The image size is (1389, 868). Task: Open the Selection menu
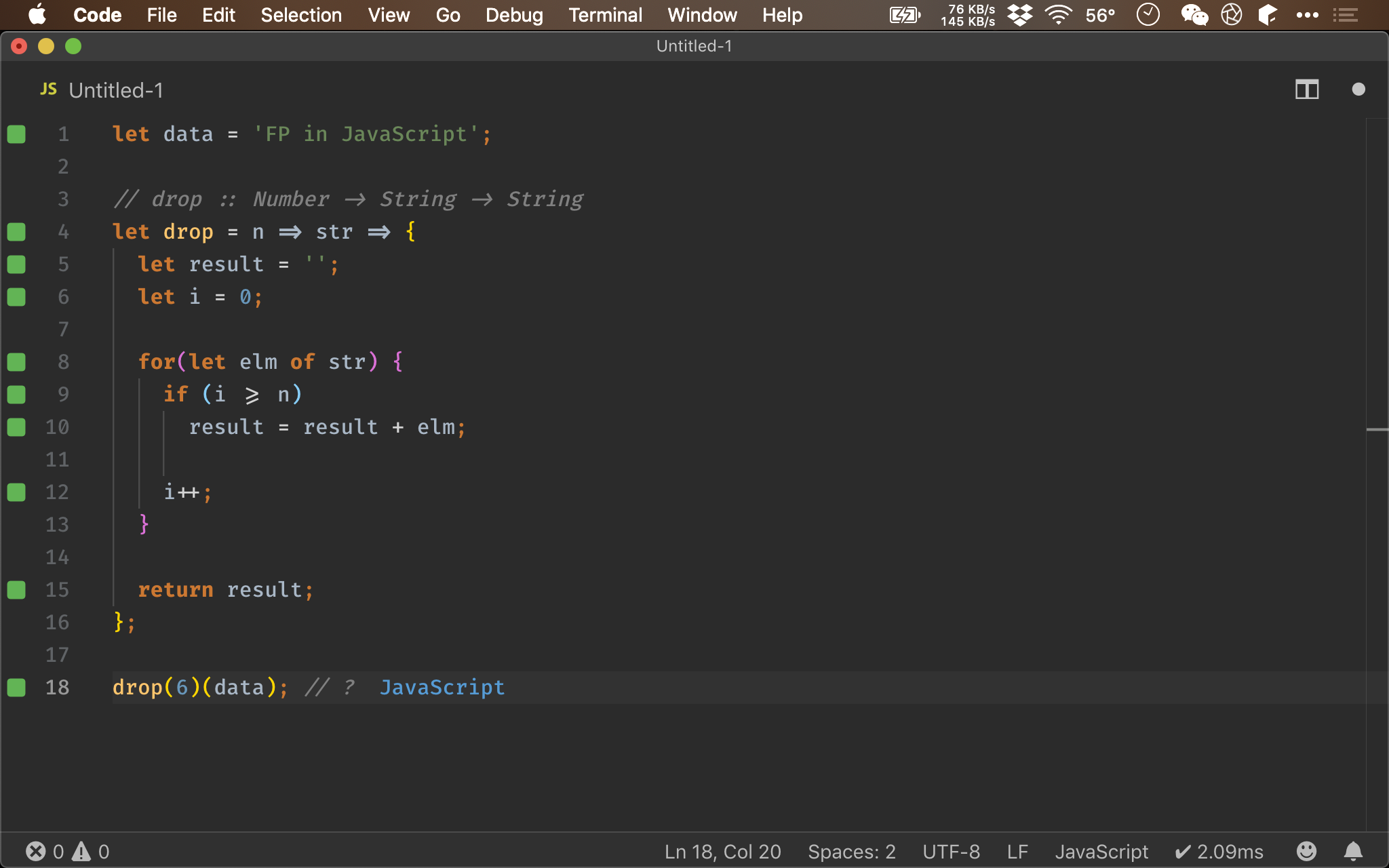click(301, 14)
